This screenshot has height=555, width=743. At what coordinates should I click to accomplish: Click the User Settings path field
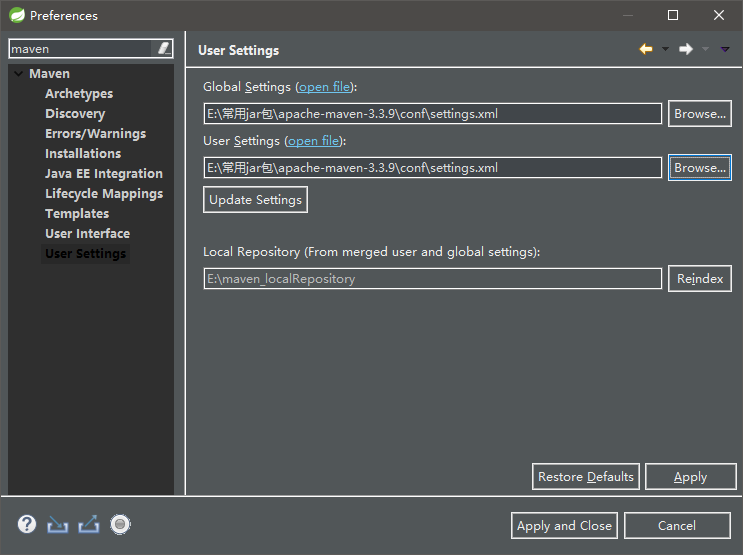click(x=432, y=168)
